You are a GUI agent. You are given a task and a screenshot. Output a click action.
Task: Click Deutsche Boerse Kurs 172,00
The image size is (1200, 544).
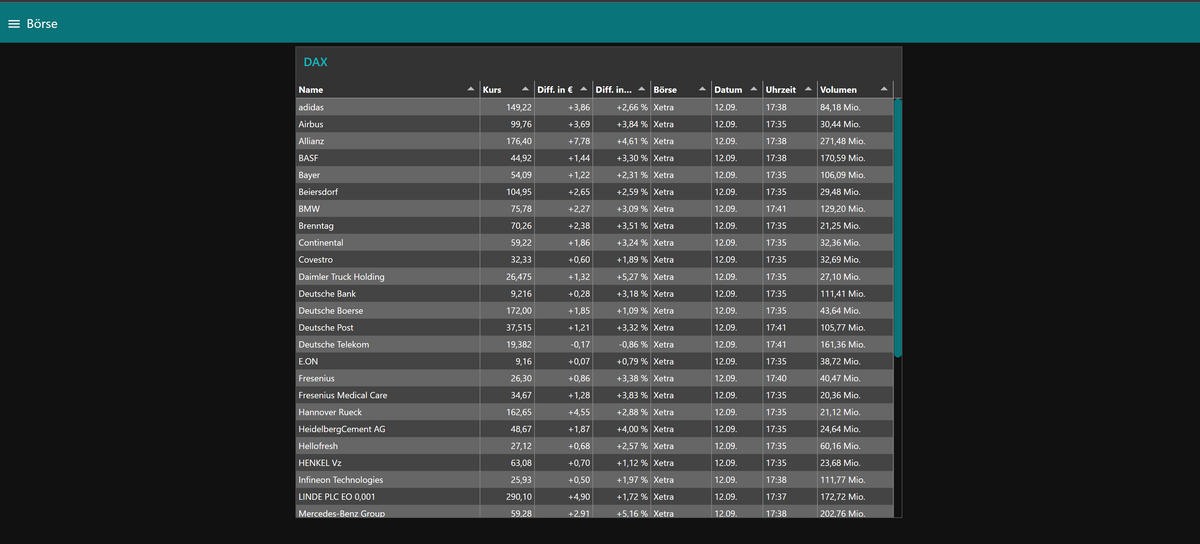click(519, 311)
